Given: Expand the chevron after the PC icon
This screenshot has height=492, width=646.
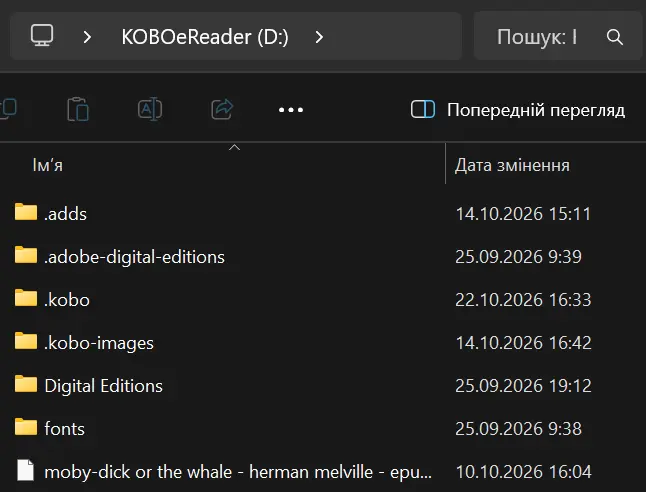Looking at the screenshot, I should point(87,37).
